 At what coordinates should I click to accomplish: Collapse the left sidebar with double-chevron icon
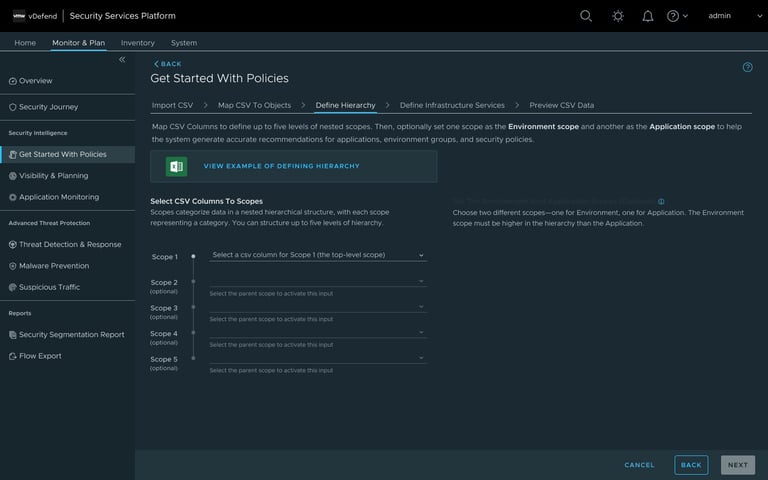(122, 60)
